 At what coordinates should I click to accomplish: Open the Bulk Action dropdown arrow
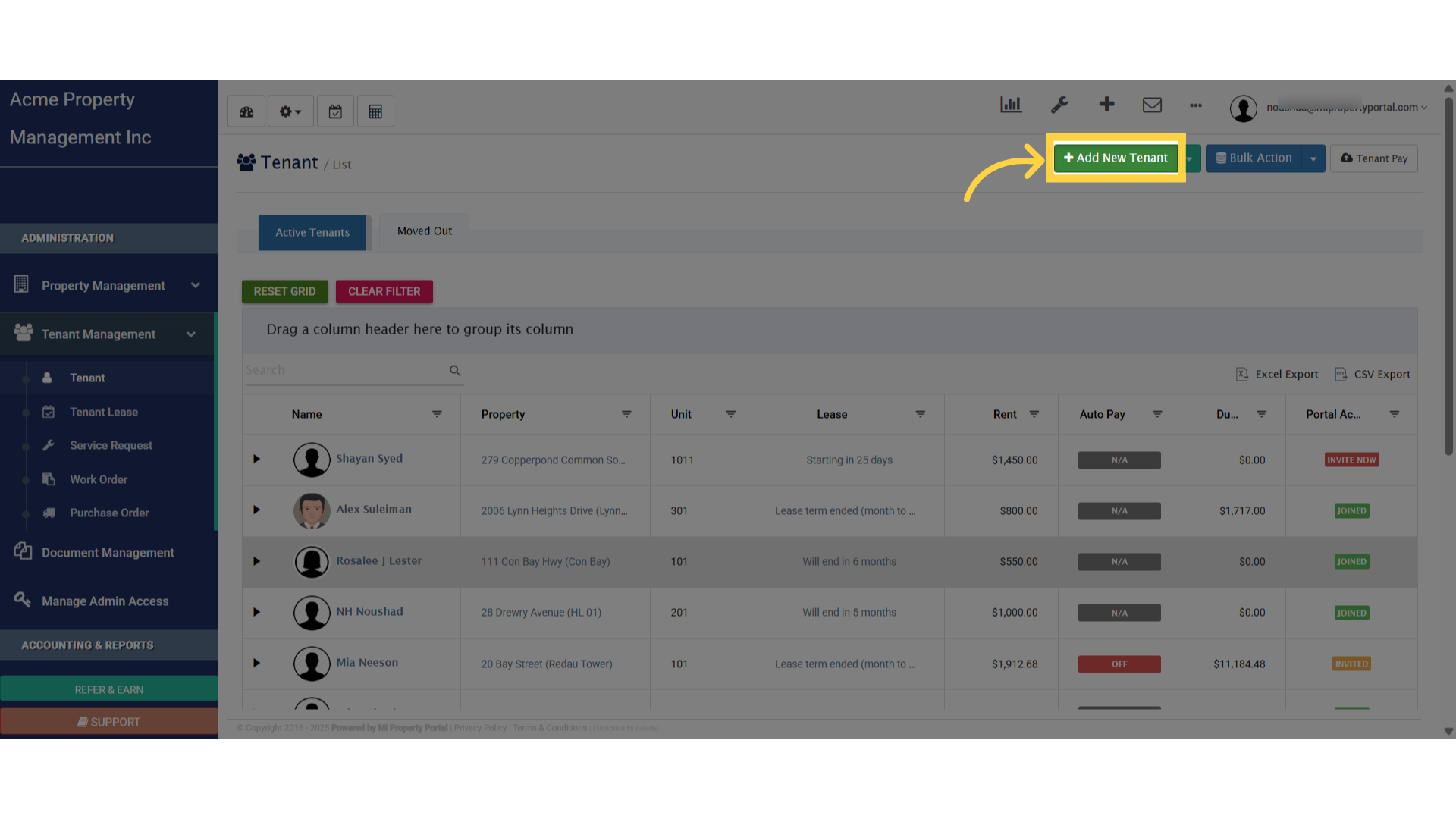tap(1314, 158)
